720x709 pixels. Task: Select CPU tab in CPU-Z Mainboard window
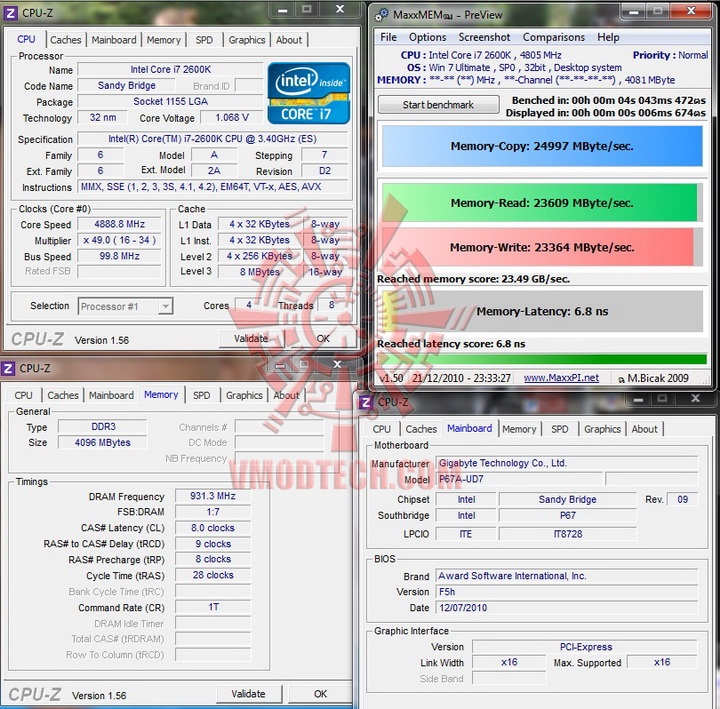382,429
